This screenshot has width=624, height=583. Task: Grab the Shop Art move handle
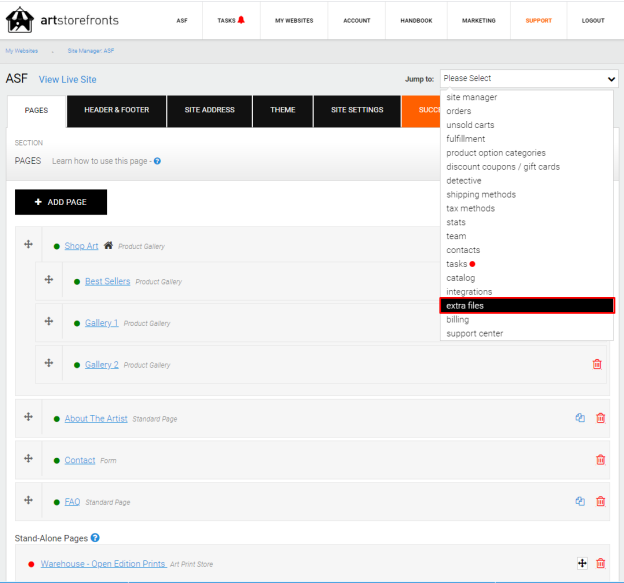pyautogui.click(x=28, y=244)
